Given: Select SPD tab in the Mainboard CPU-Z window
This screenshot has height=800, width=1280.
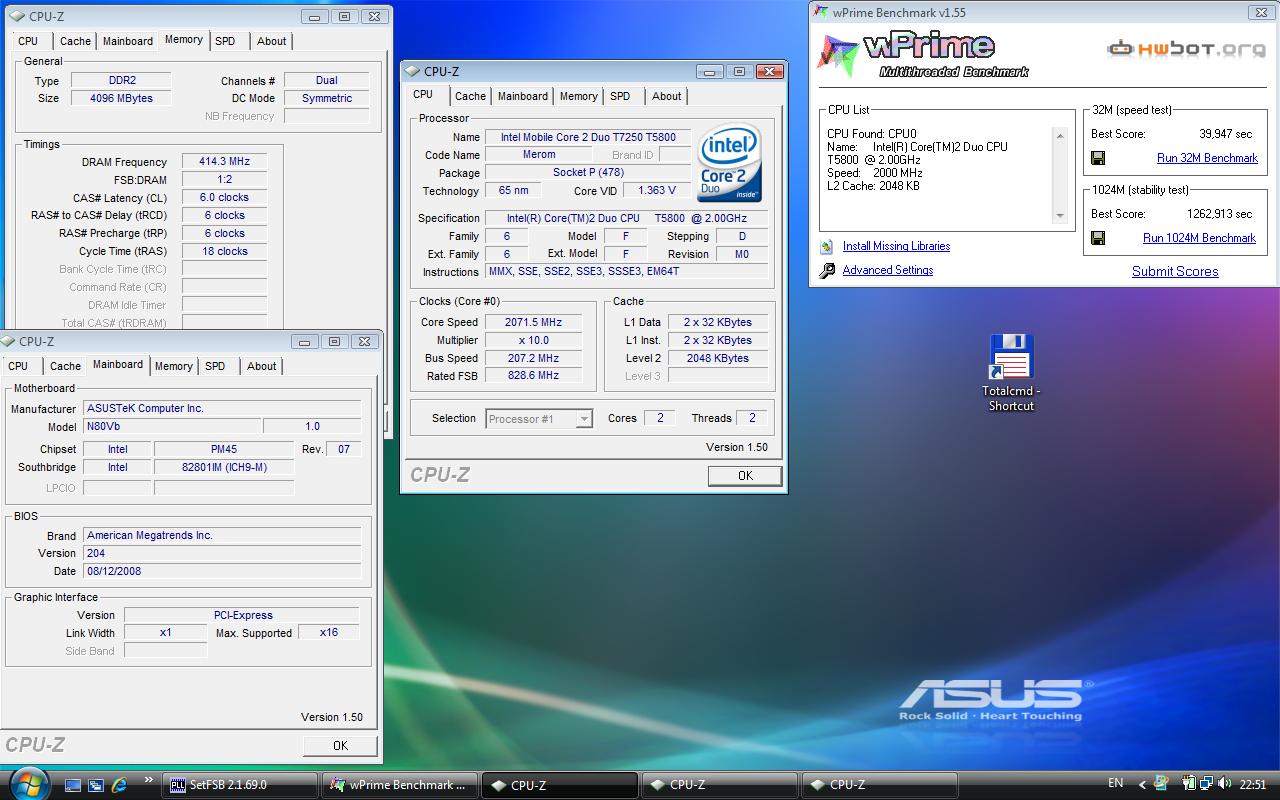Looking at the screenshot, I should click(x=216, y=366).
